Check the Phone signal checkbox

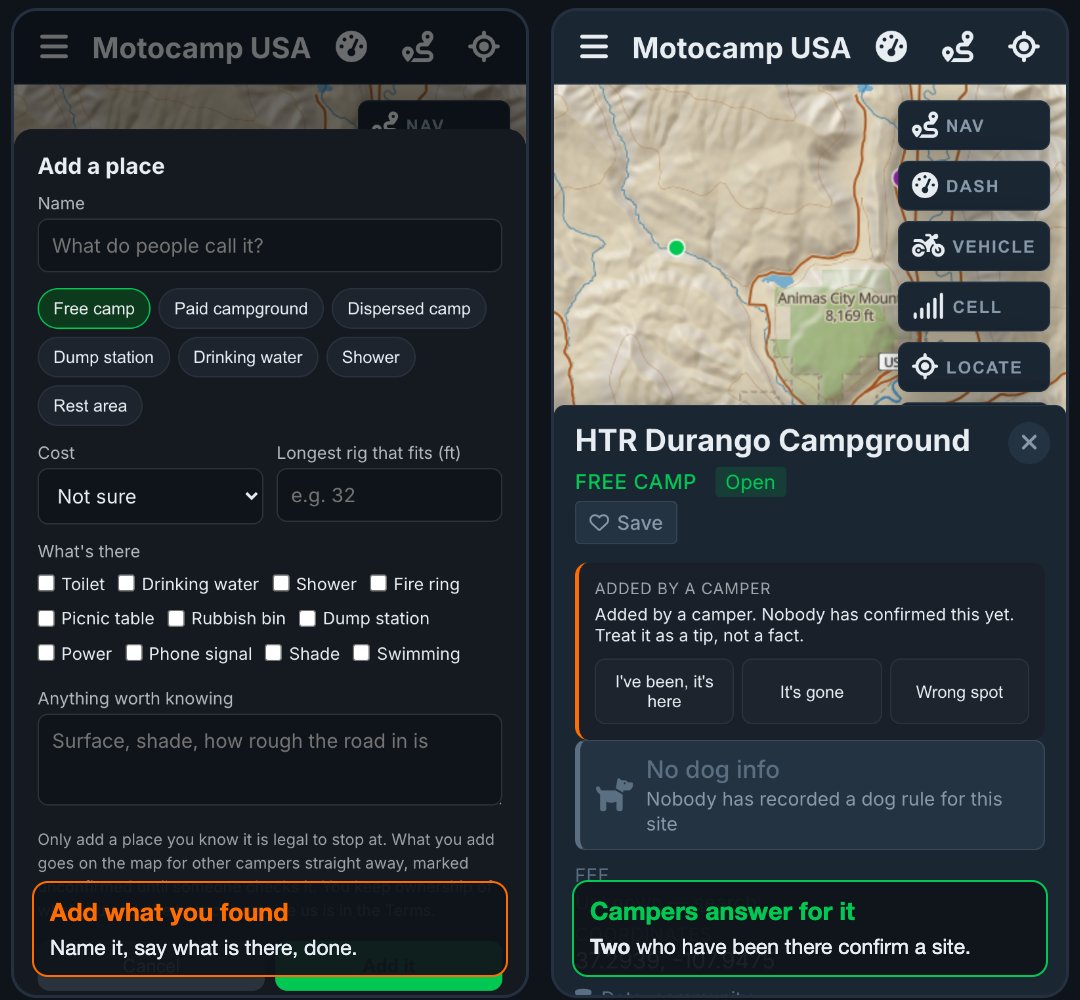[134, 653]
